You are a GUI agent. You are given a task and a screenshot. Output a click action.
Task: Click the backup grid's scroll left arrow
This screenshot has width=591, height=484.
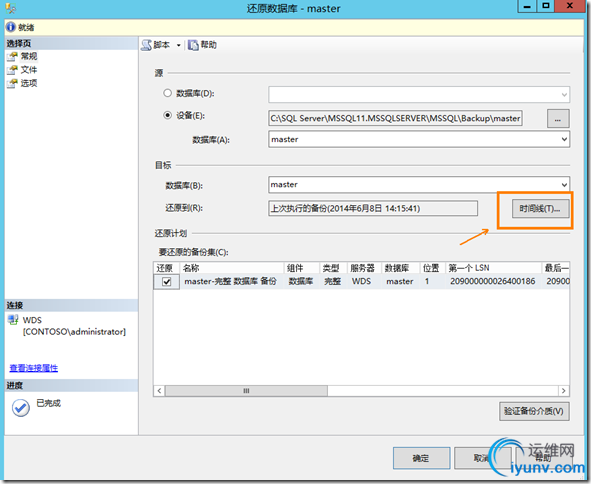(159, 391)
